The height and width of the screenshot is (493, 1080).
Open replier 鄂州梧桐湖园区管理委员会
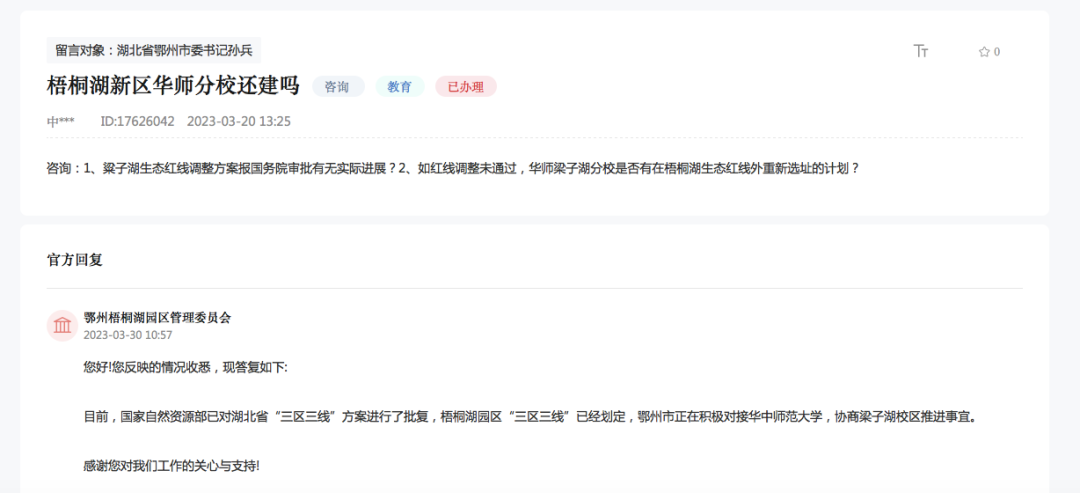tap(157, 317)
